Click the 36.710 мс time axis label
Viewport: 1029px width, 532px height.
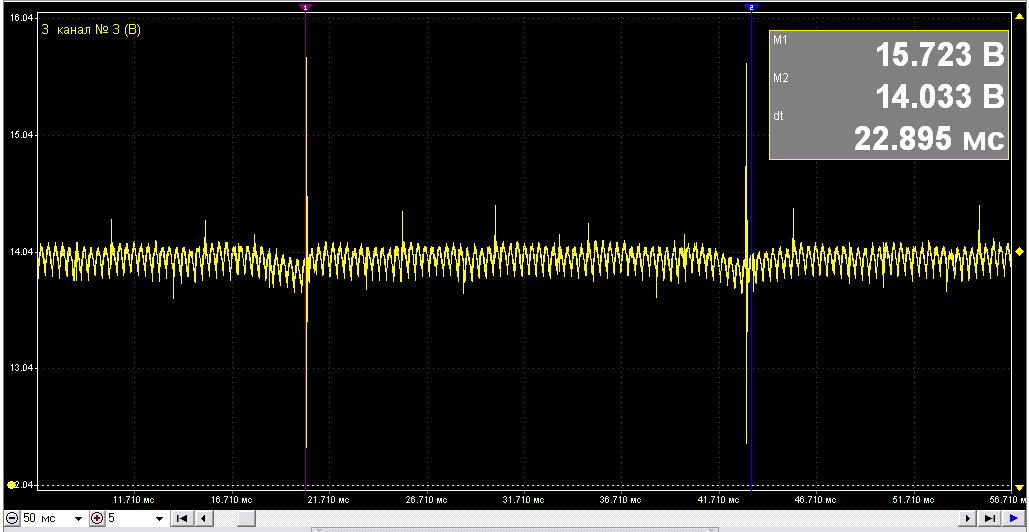pos(621,500)
